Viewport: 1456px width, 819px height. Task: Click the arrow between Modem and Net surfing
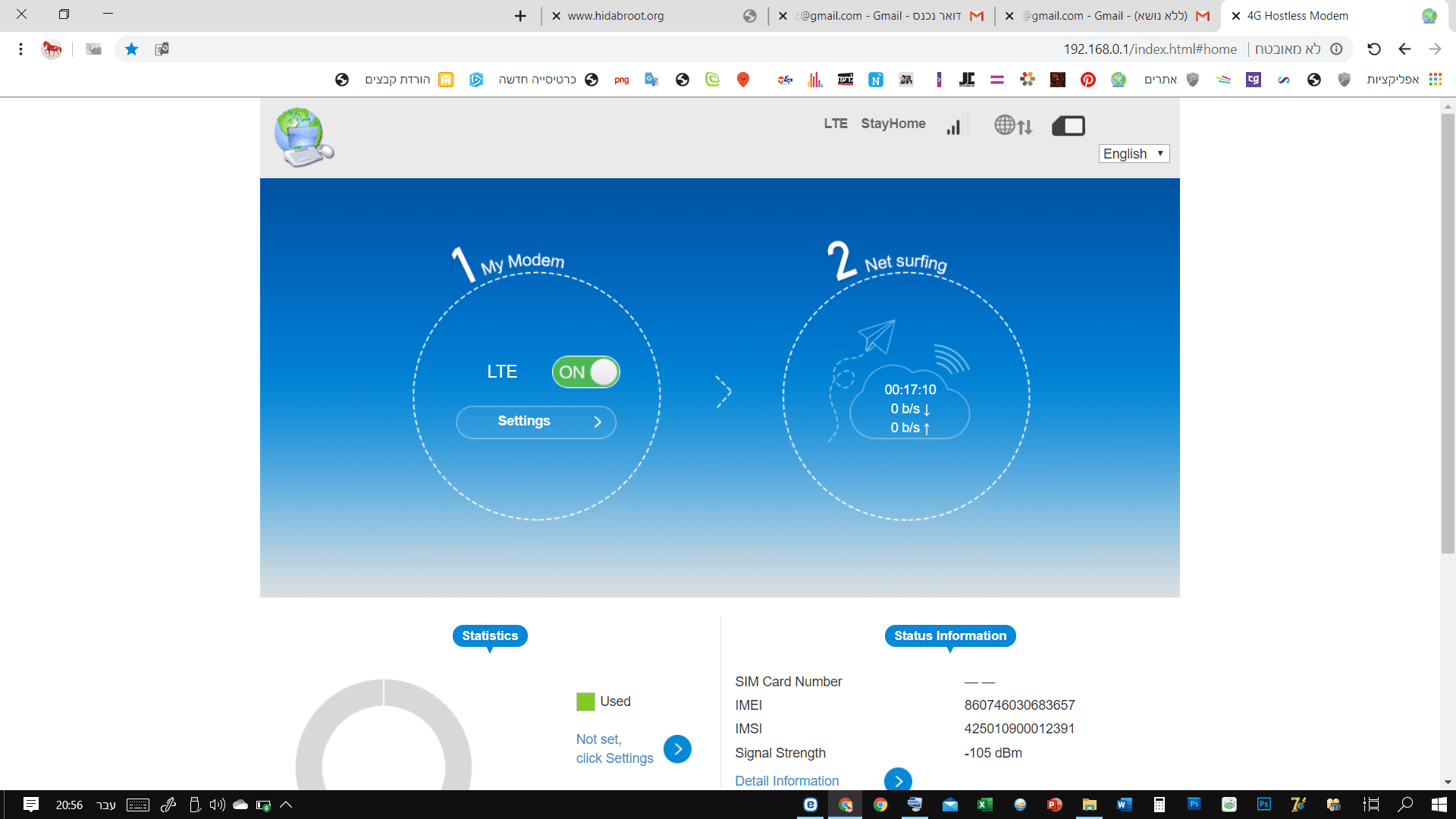click(723, 392)
